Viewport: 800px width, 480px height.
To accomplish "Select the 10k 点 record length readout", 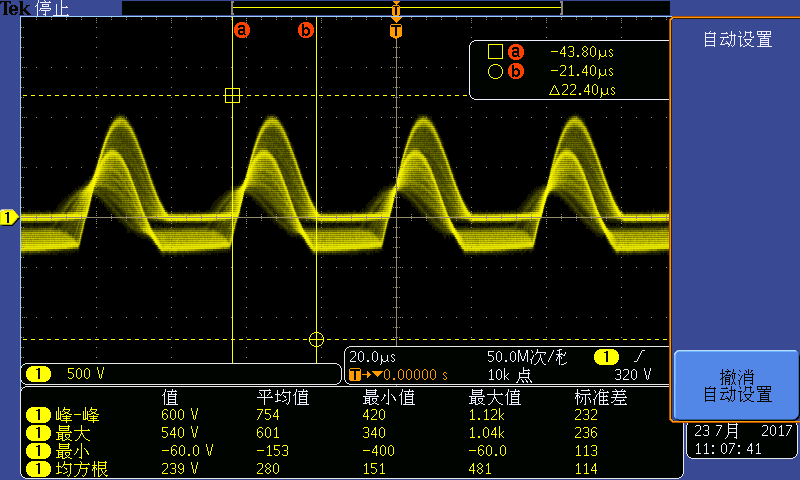I will point(509,375).
